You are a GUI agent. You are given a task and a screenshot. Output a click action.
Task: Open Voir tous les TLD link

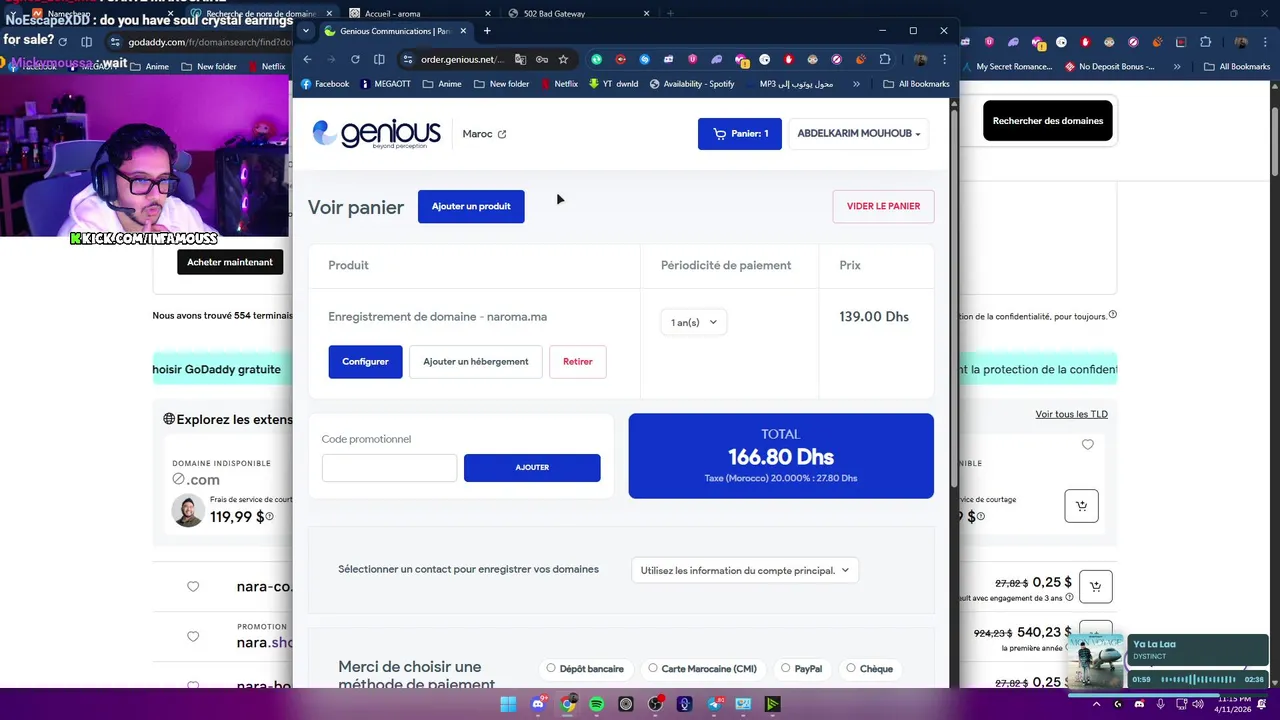[x=1071, y=414]
